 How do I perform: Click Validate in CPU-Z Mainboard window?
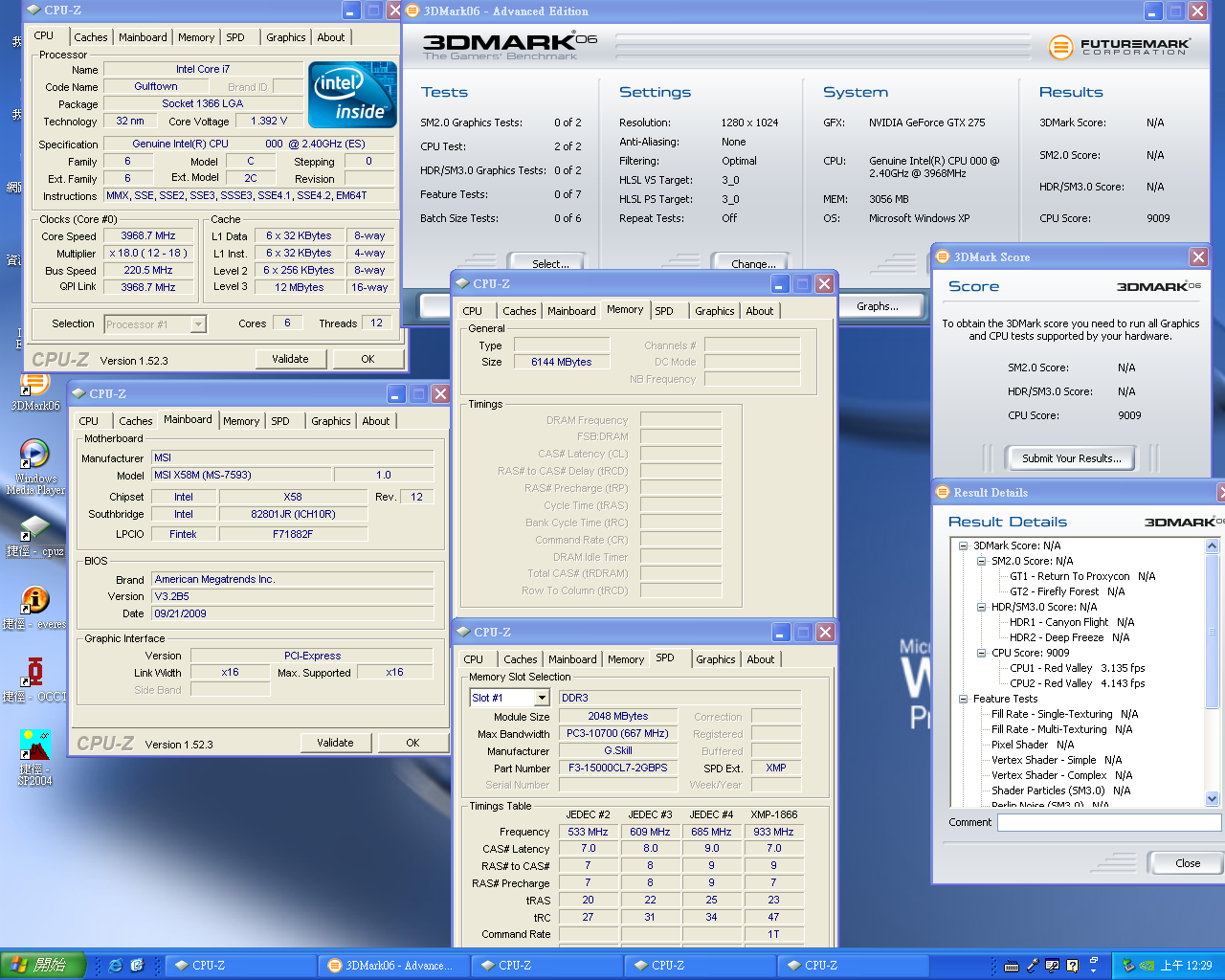tap(336, 743)
